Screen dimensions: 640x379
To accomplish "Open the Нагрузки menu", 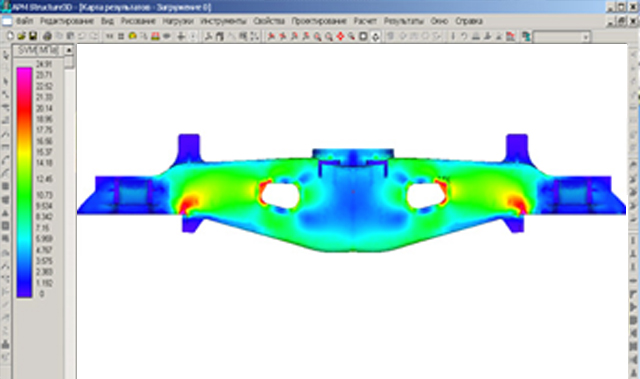I will (178, 21).
